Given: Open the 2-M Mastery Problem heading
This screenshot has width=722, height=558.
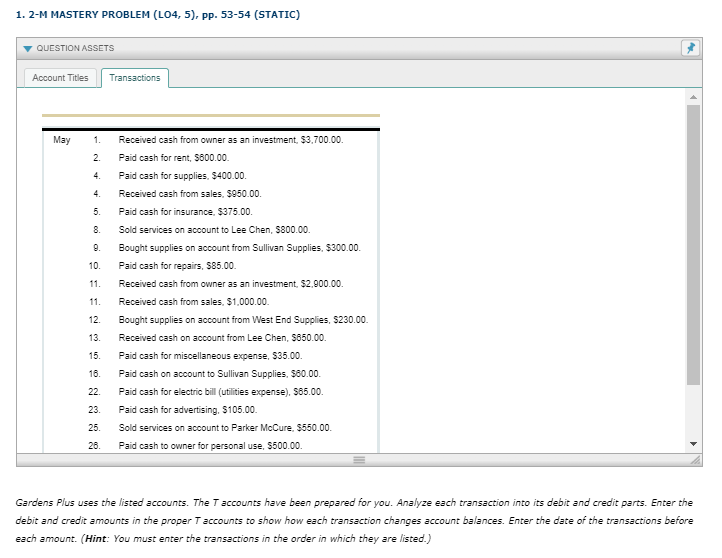Looking at the screenshot, I should coord(158,15).
